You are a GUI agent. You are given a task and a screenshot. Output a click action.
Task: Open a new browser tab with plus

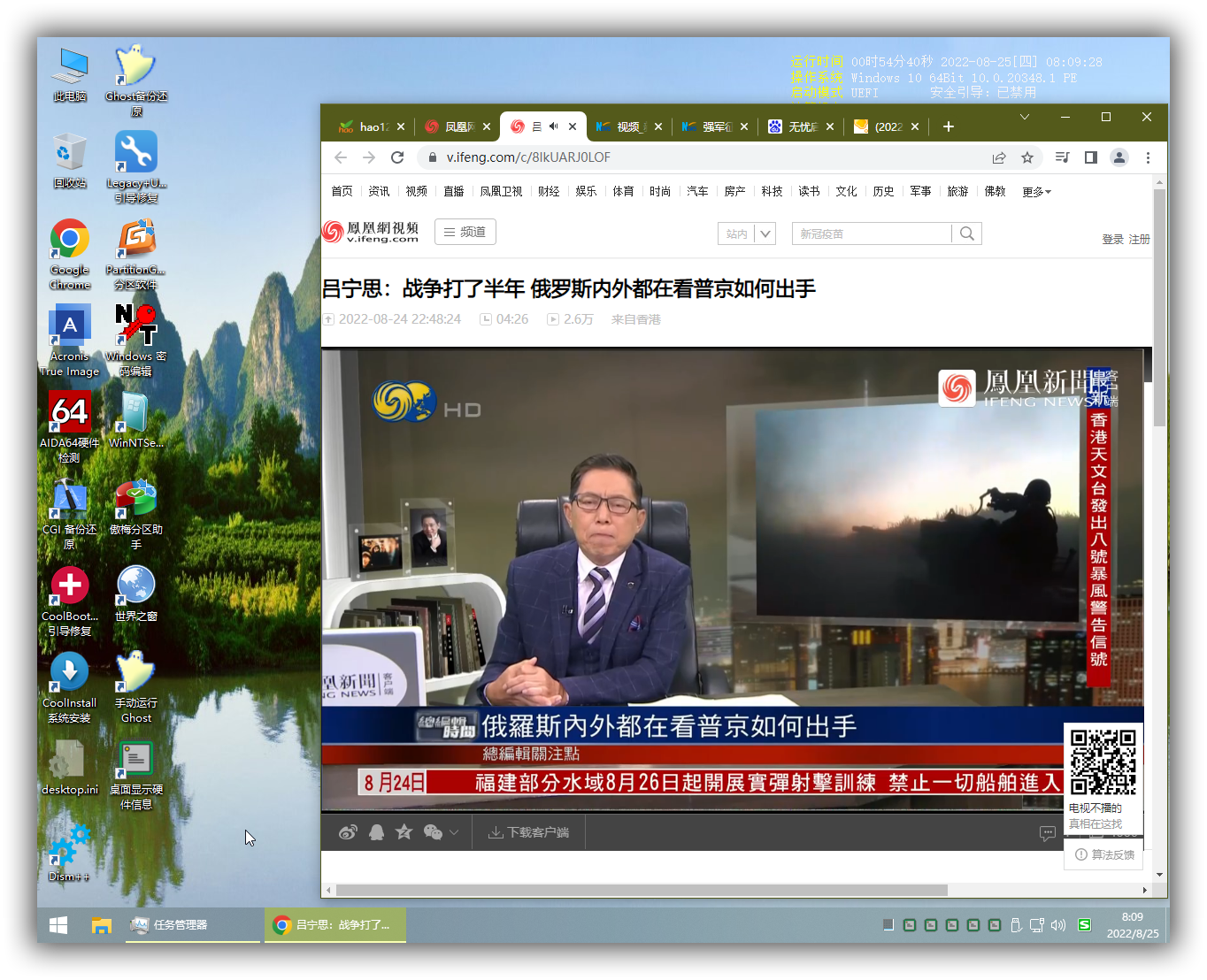coord(948,126)
